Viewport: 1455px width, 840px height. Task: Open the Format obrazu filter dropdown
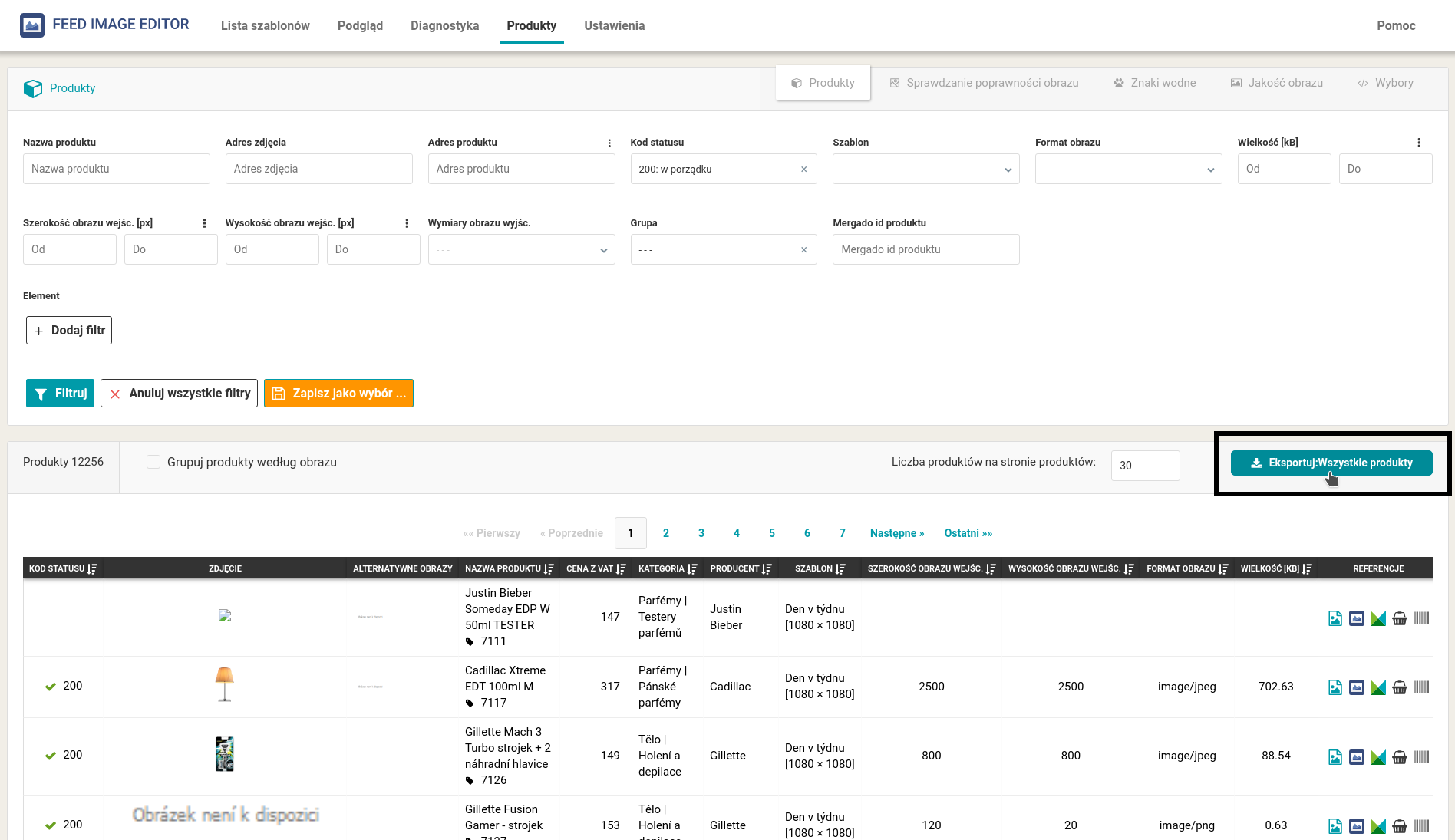click(1128, 169)
